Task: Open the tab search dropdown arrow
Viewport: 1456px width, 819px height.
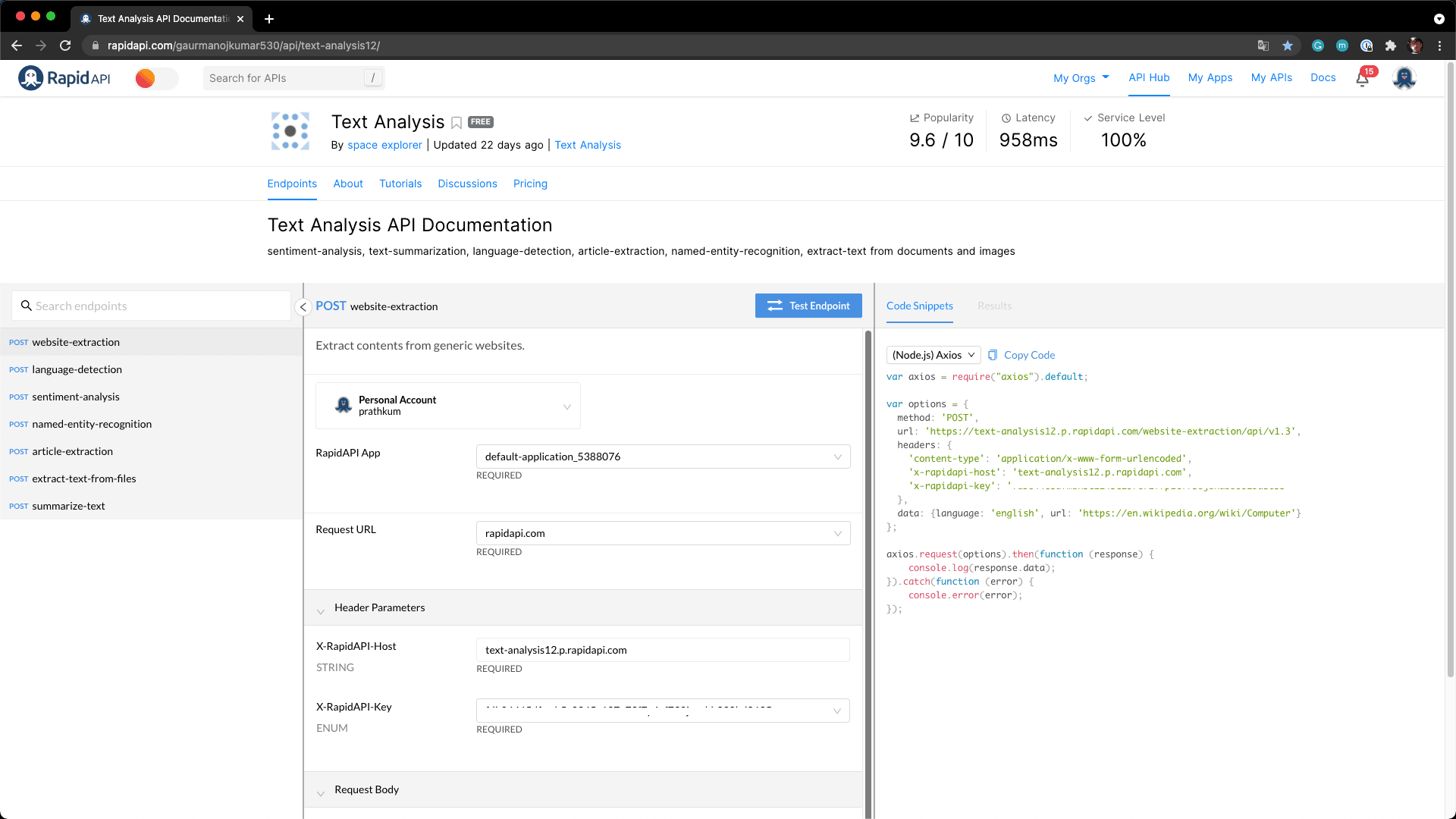Action: (x=1439, y=19)
